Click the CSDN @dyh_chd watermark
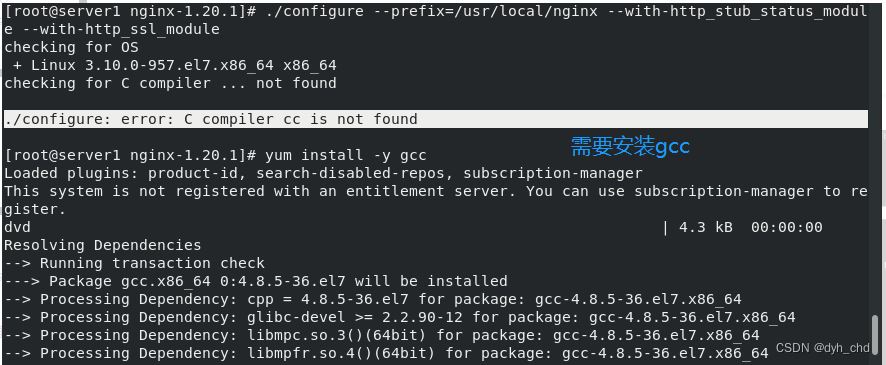The height and width of the screenshot is (365, 886). tap(822, 347)
